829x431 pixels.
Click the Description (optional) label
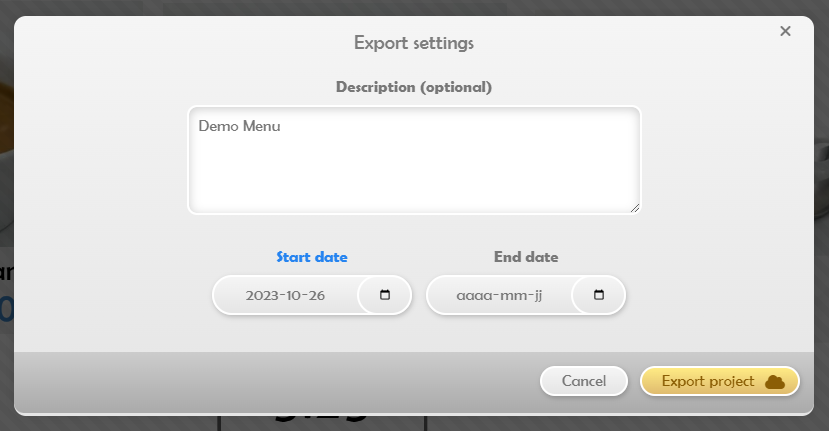414,87
